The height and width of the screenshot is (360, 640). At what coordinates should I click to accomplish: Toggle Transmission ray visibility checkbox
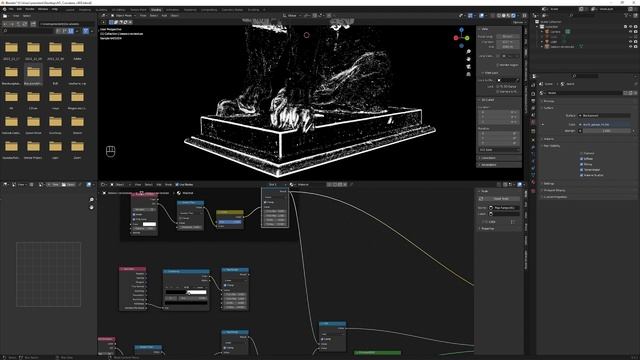pos(582,169)
